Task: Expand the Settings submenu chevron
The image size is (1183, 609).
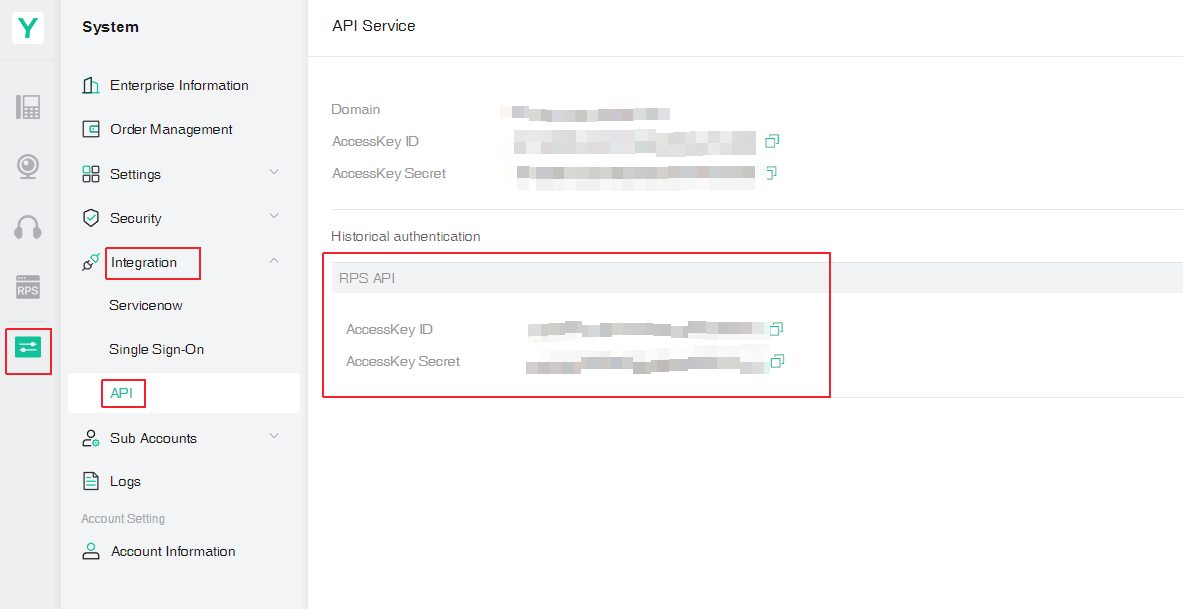Action: [x=274, y=173]
